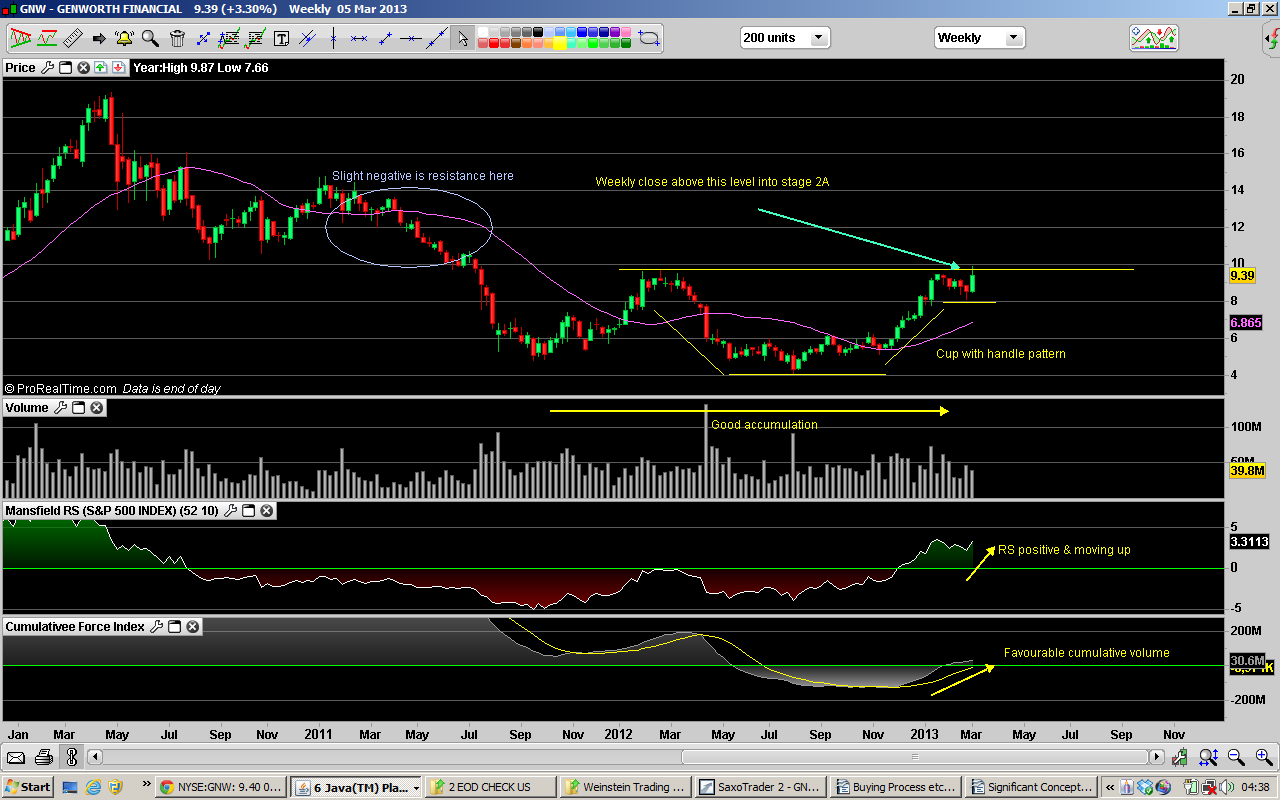
Task: Open Volume indicator settings wrench
Action: (60, 408)
